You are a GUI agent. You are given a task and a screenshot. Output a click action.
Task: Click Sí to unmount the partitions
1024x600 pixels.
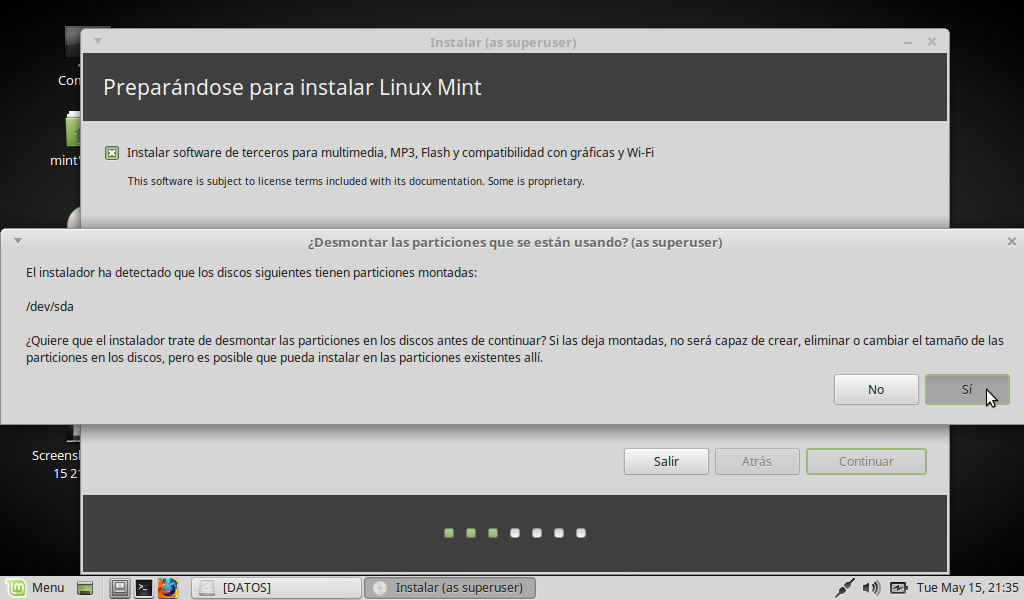point(966,390)
